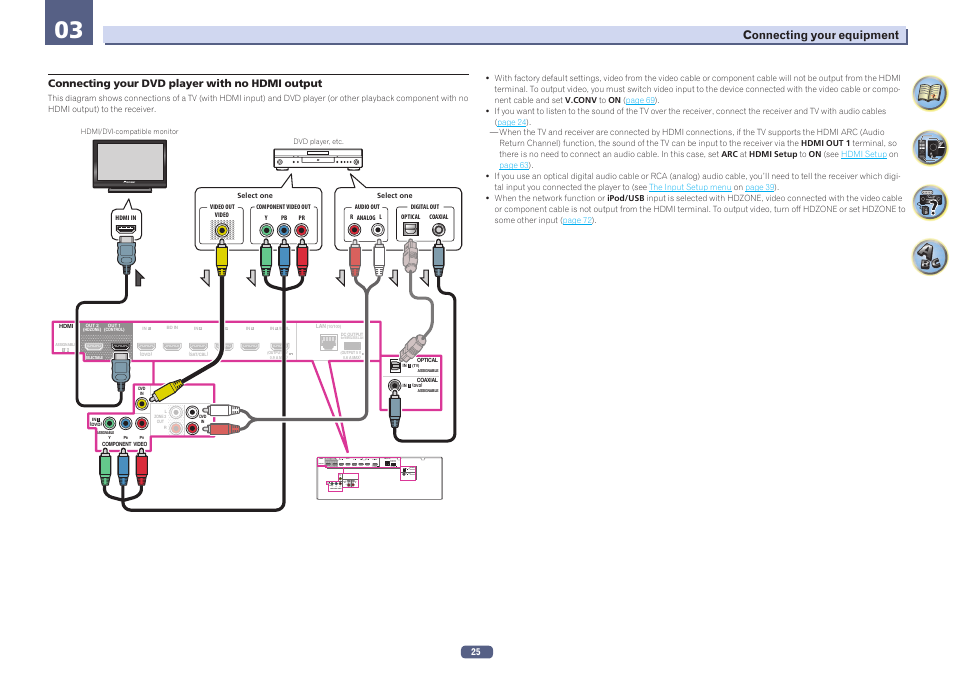This screenshot has width=954, height=675.
Task: Click the DIGITAL OUT label
Action: (424, 207)
